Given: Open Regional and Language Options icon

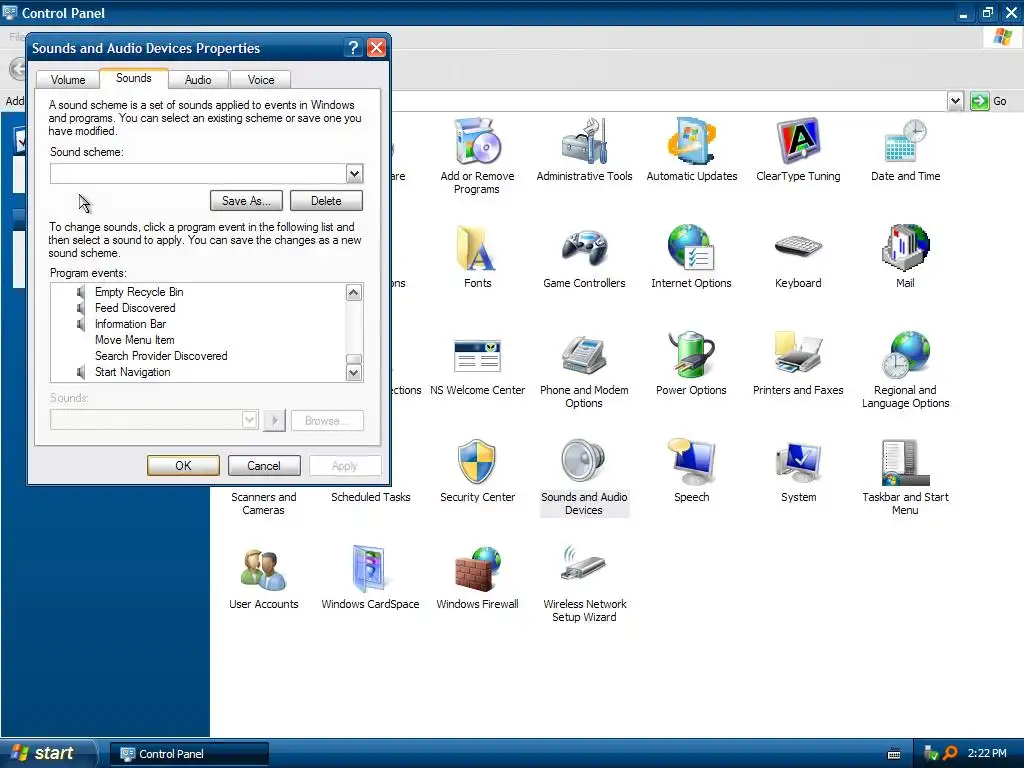Looking at the screenshot, I should point(905,356).
